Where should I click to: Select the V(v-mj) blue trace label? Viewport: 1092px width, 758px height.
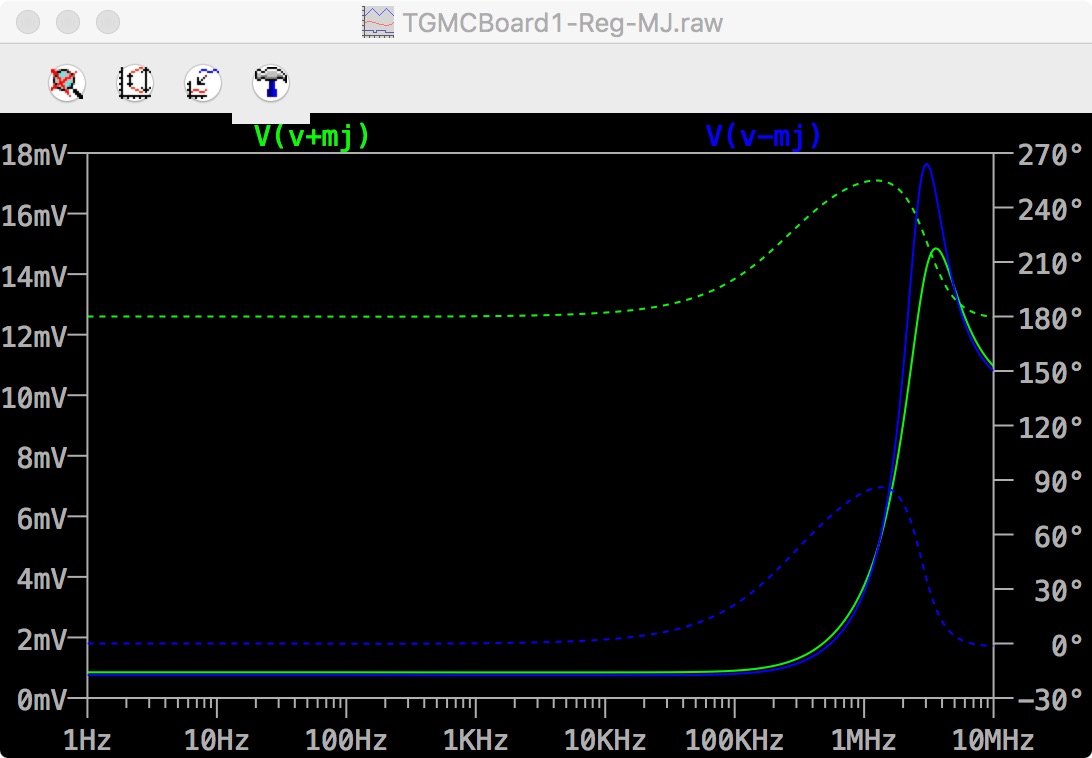click(764, 136)
